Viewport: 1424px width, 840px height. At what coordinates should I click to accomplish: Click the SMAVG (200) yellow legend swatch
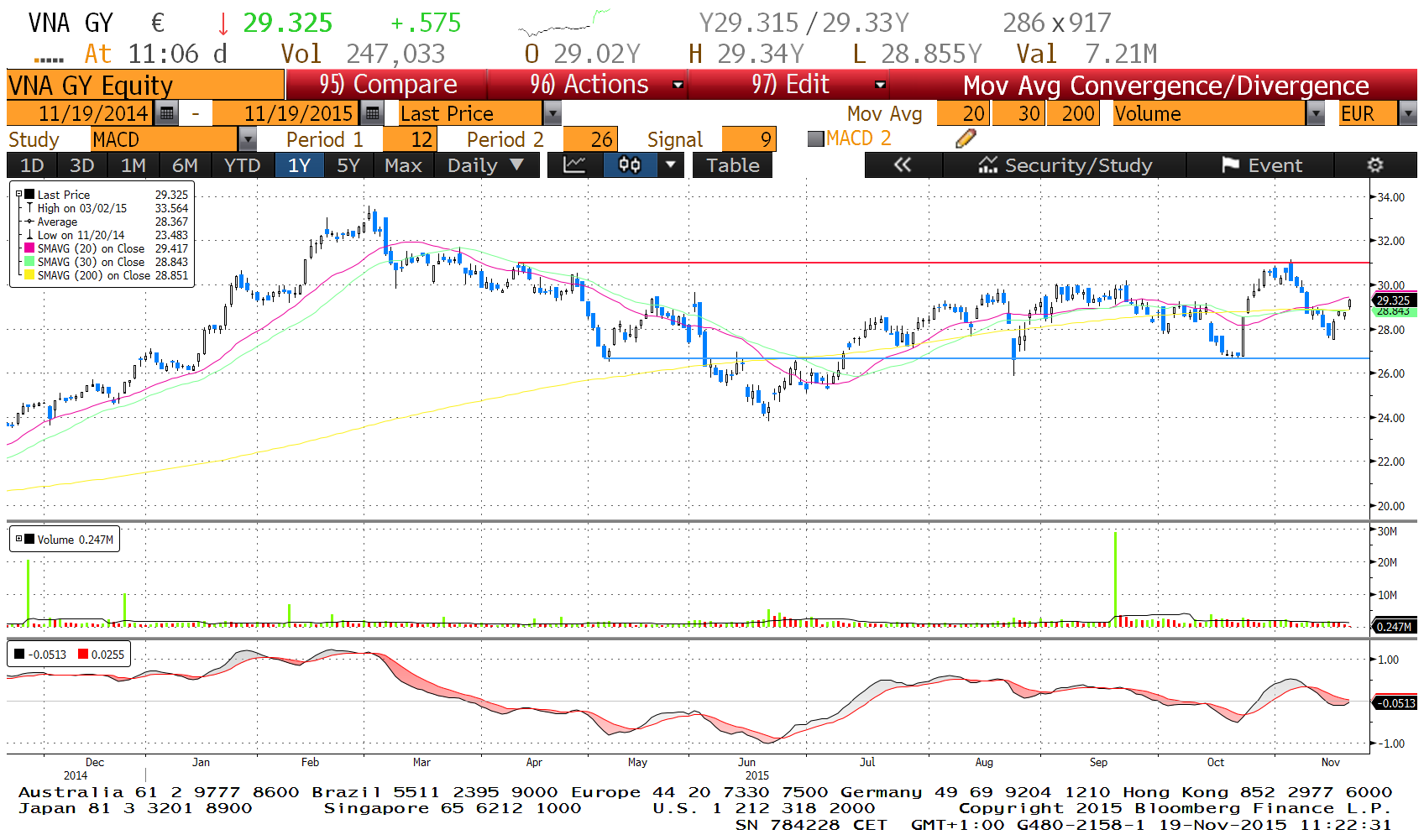[x=30, y=275]
